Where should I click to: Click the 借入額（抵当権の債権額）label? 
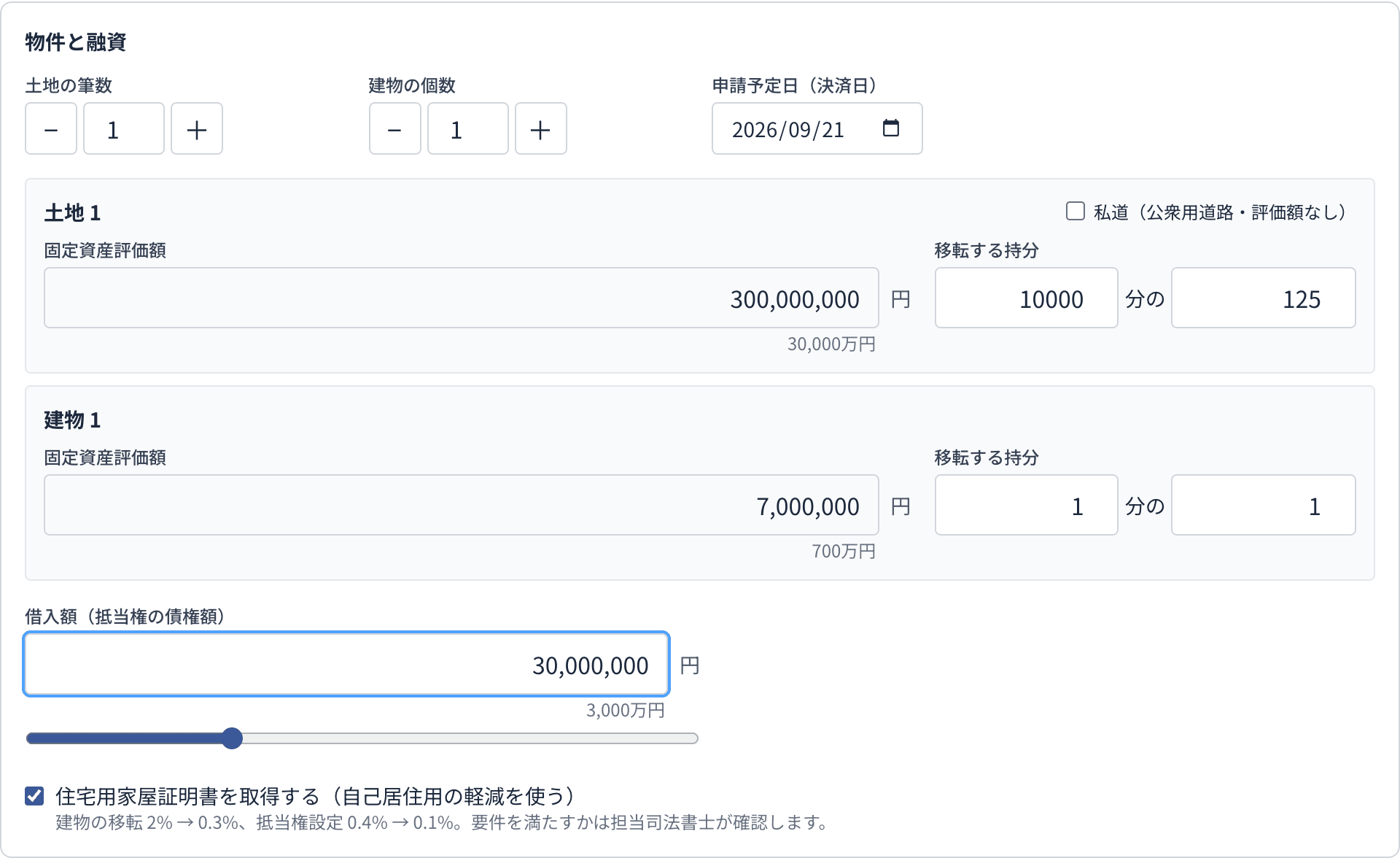point(125,617)
